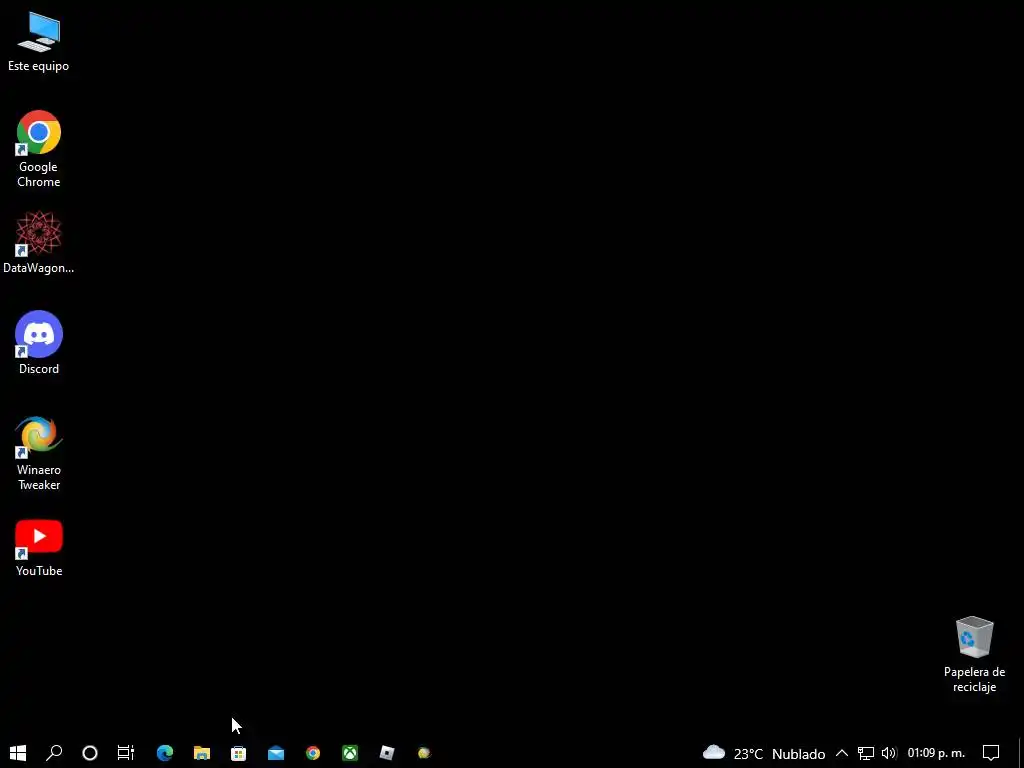1024x768 pixels.
Task: Open the volume speaker tray icon
Action: click(889, 754)
